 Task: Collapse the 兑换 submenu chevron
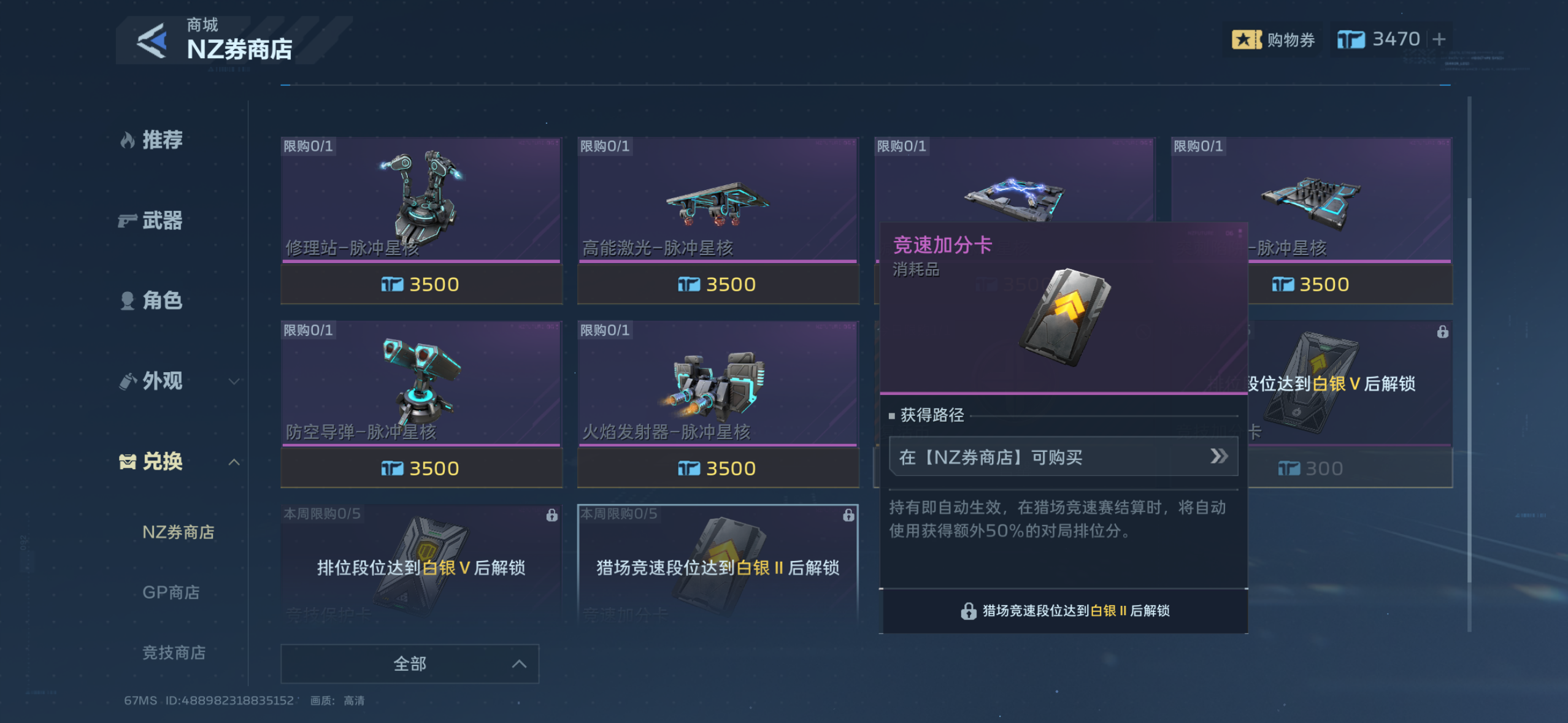[x=234, y=462]
